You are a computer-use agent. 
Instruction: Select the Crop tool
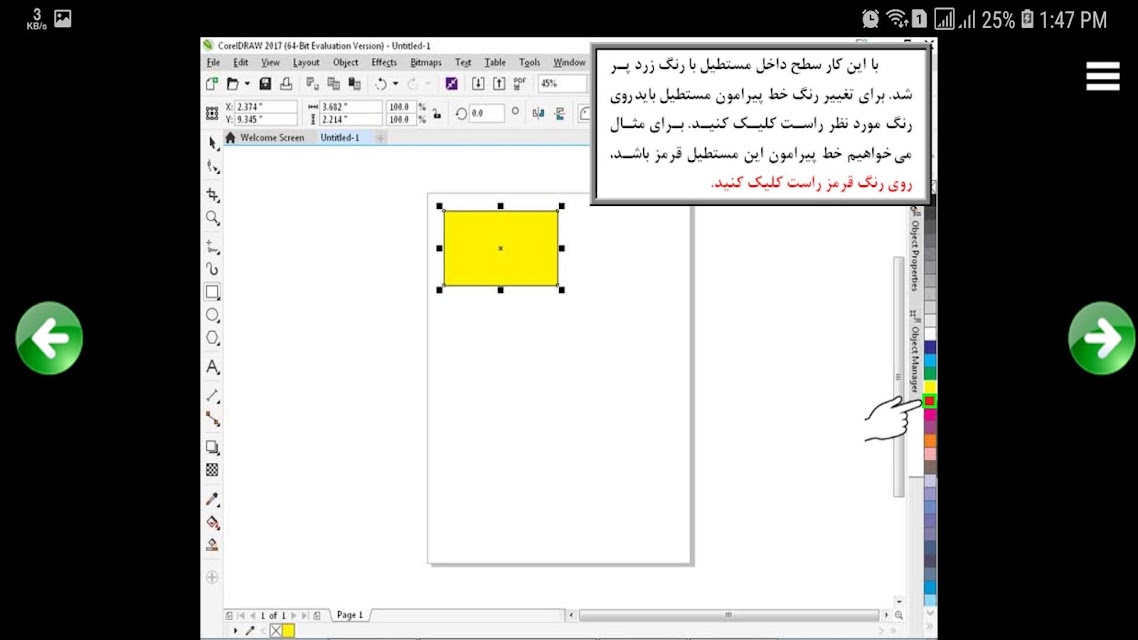tap(213, 194)
